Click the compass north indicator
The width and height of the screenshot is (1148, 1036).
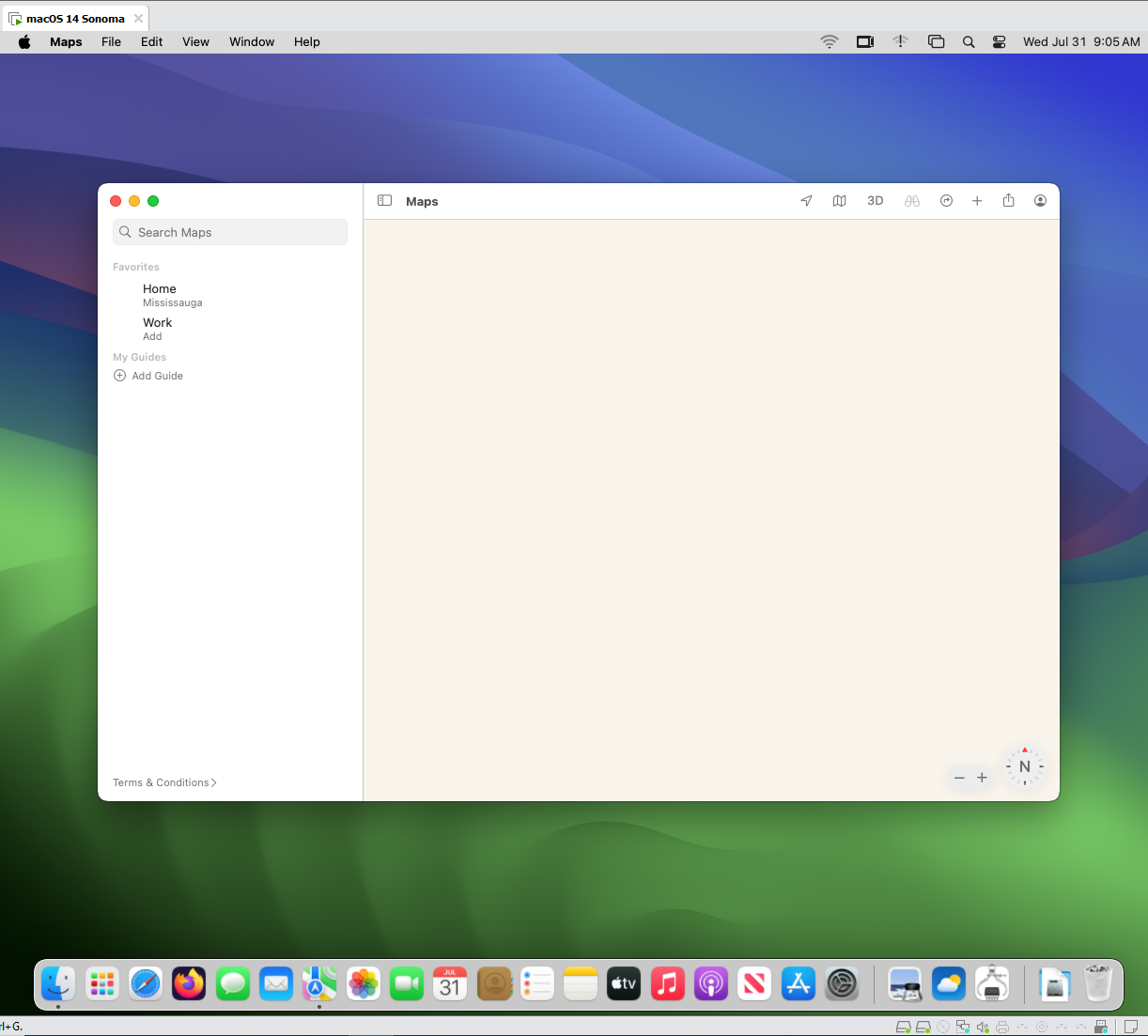[1024, 766]
